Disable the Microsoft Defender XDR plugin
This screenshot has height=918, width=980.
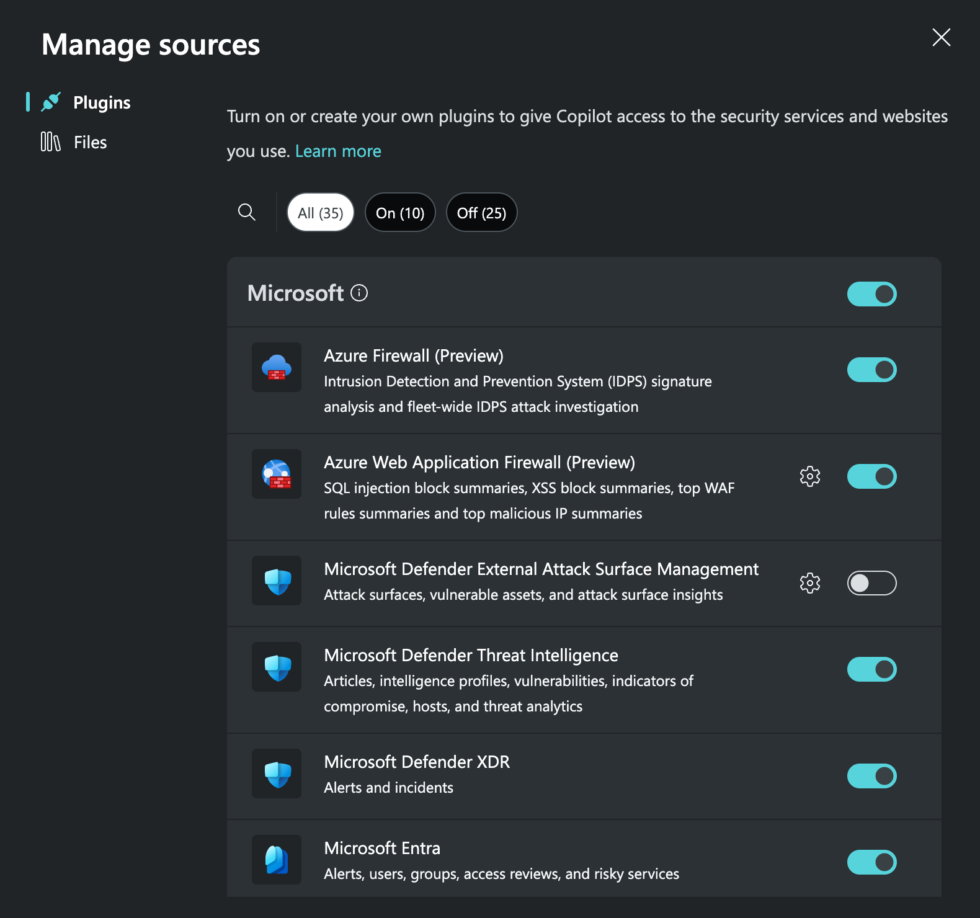click(x=871, y=776)
